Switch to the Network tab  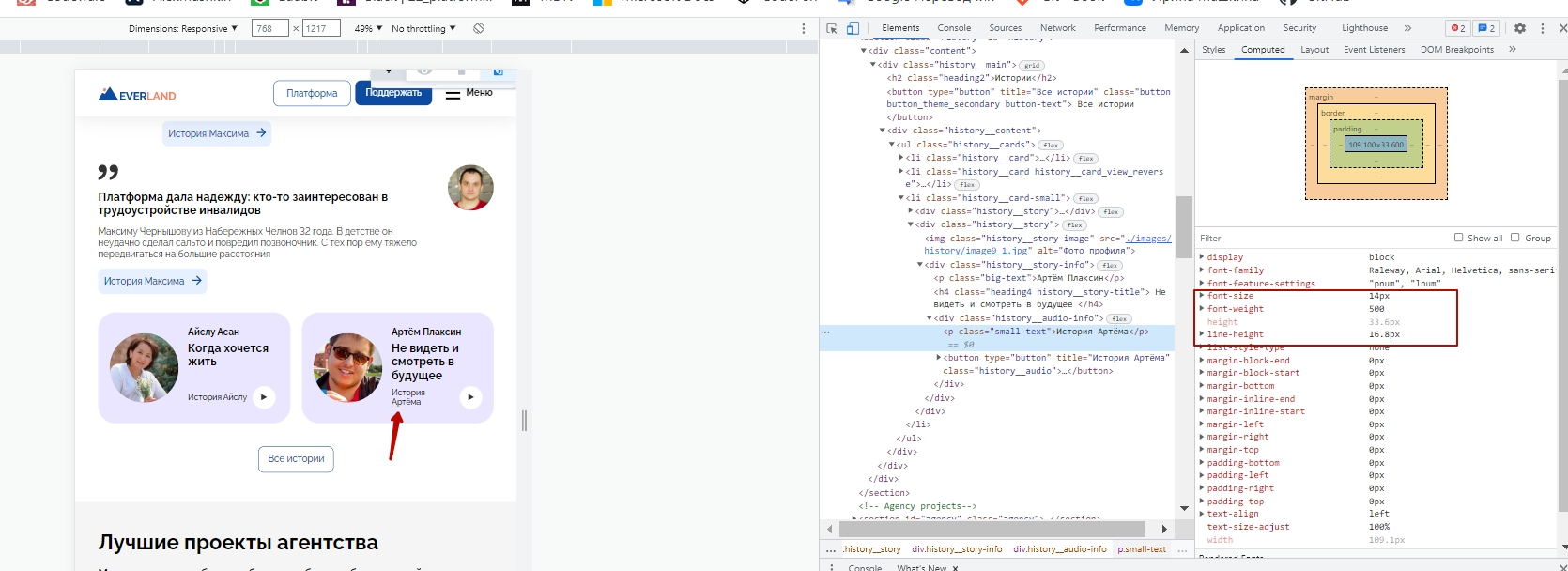(1057, 28)
